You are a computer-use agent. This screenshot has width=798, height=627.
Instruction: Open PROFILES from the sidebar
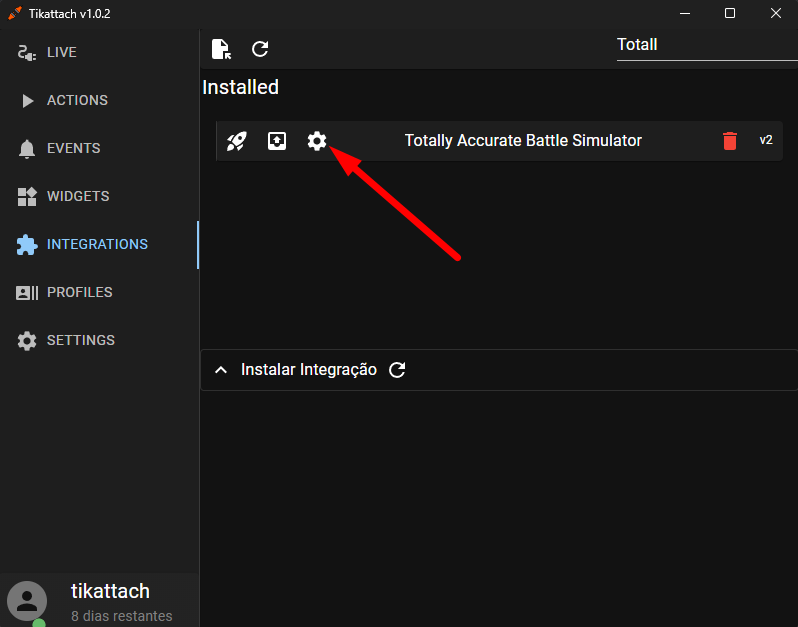point(99,292)
